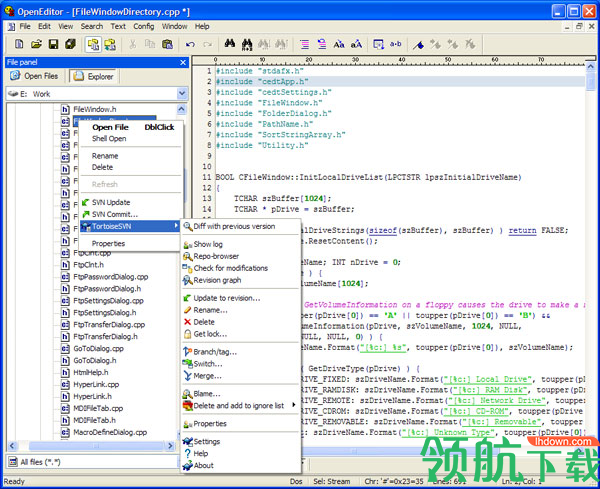
Task: Click the increase line indent icon
Action: coord(305,44)
